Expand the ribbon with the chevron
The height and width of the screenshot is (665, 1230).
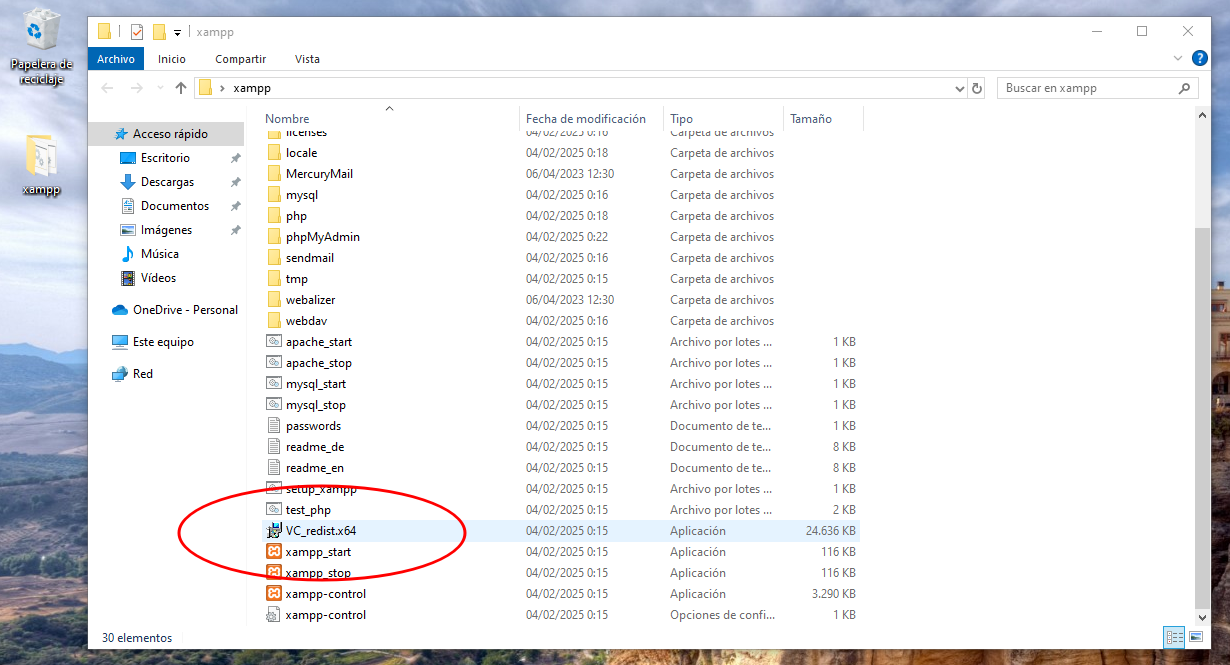tap(1176, 59)
